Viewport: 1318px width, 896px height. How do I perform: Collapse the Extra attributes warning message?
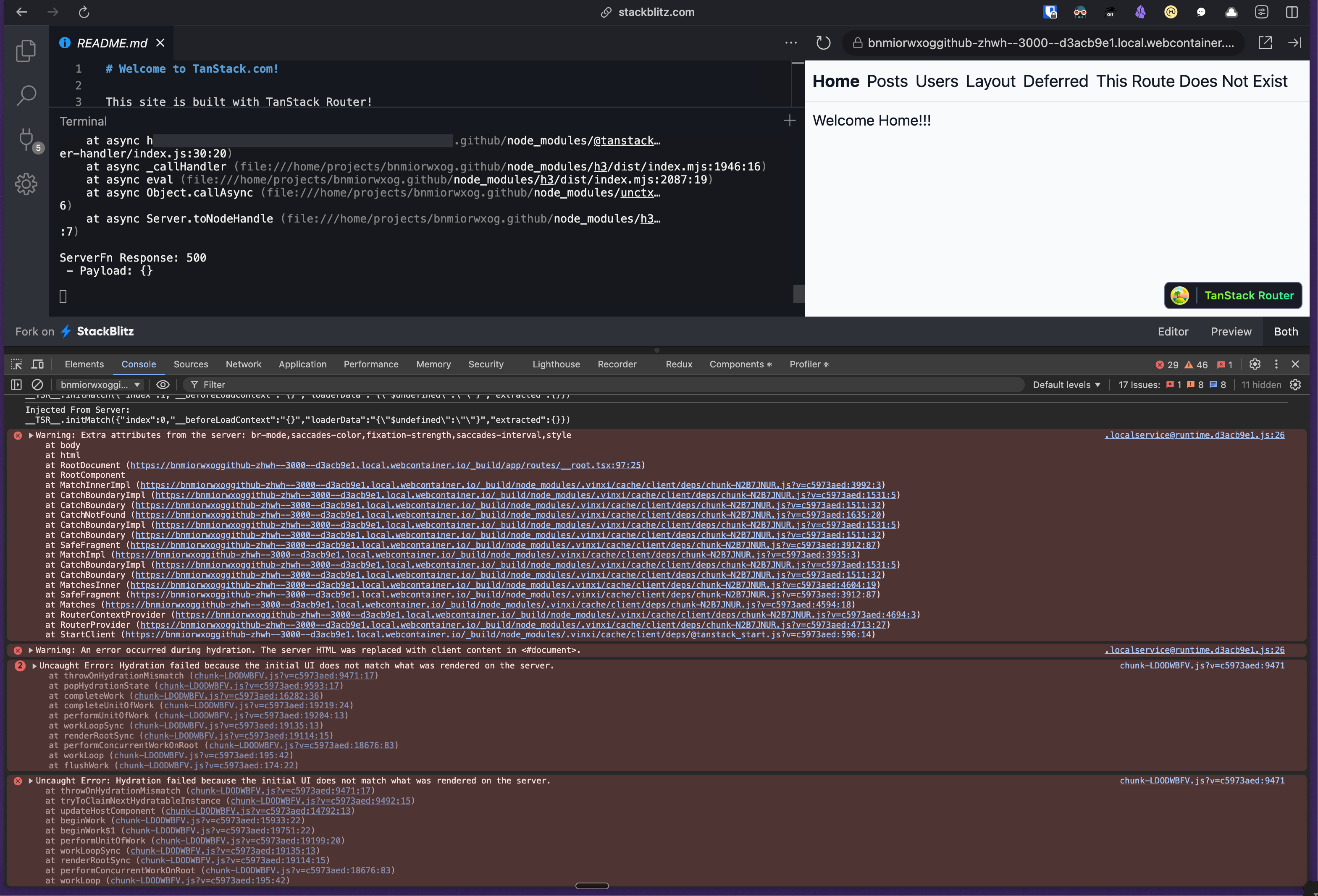coord(31,435)
